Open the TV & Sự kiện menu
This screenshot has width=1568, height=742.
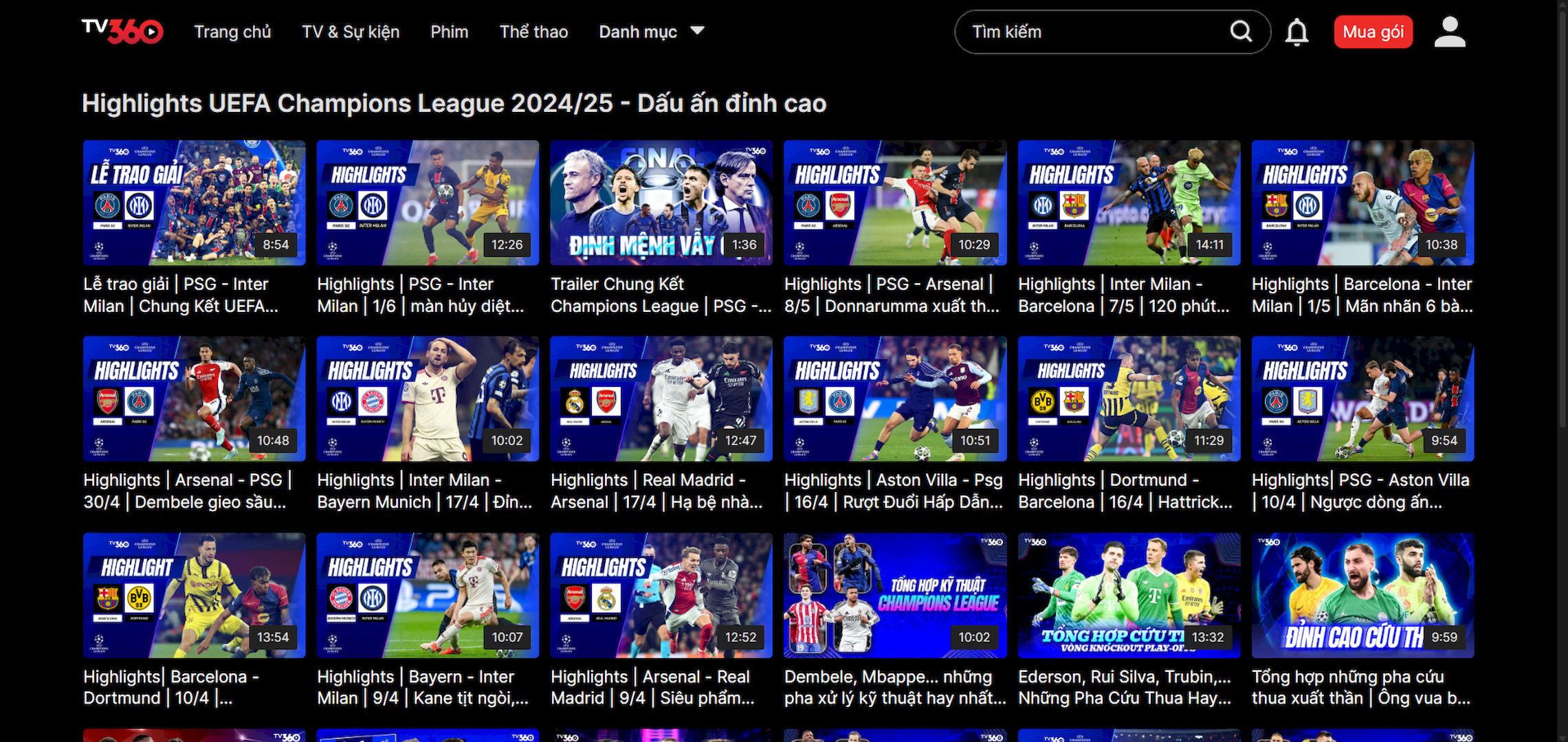(x=351, y=32)
